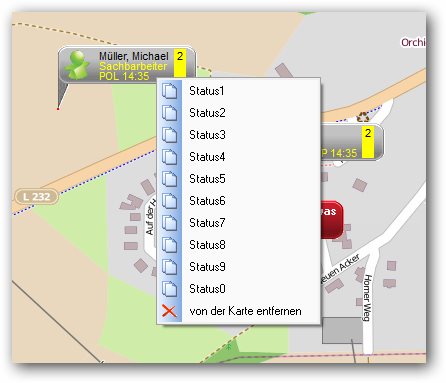446x383 pixels.
Task: Click the yellow status badge on the second unit label
Action: [368, 142]
